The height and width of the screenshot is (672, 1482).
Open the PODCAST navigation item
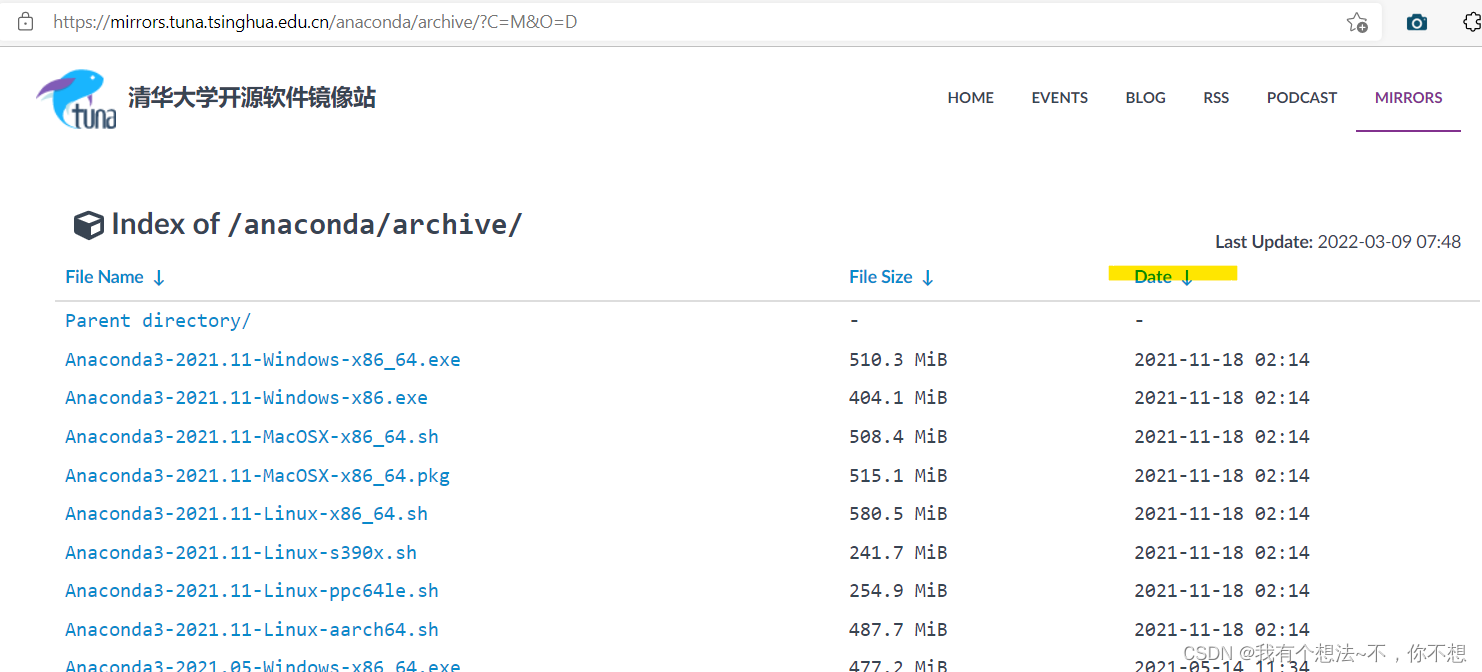[1302, 98]
